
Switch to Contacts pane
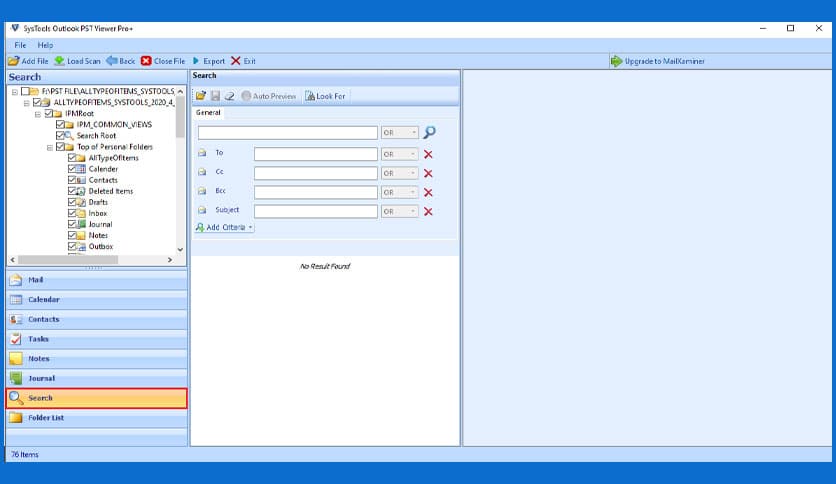pyautogui.click(x=97, y=319)
